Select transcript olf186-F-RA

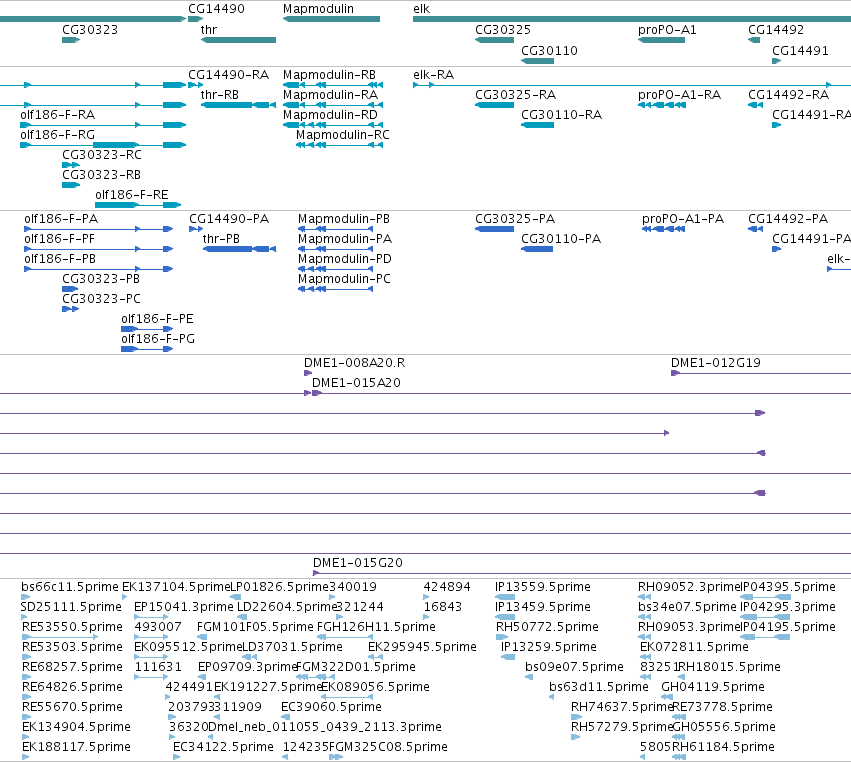click(103, 125)
